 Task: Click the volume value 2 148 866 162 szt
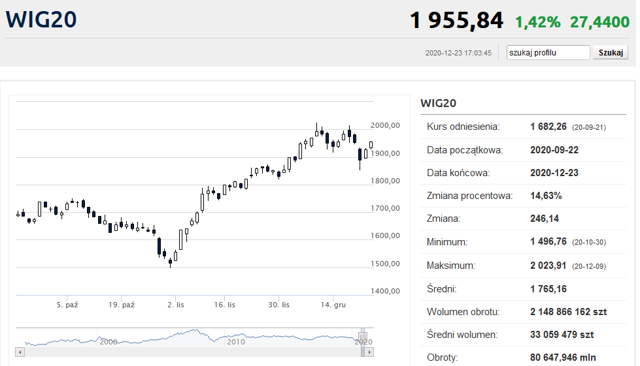coord(568,312)
